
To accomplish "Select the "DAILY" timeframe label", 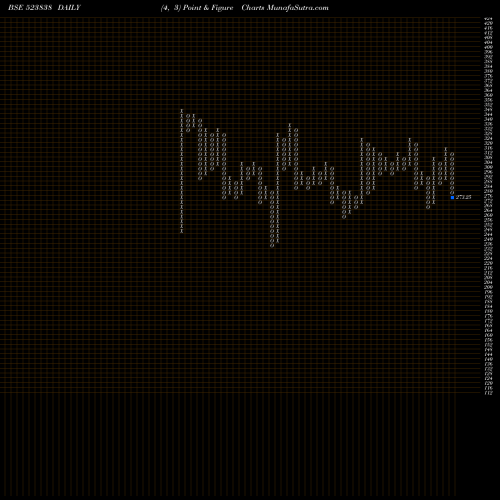I will (x=69, y=8).
